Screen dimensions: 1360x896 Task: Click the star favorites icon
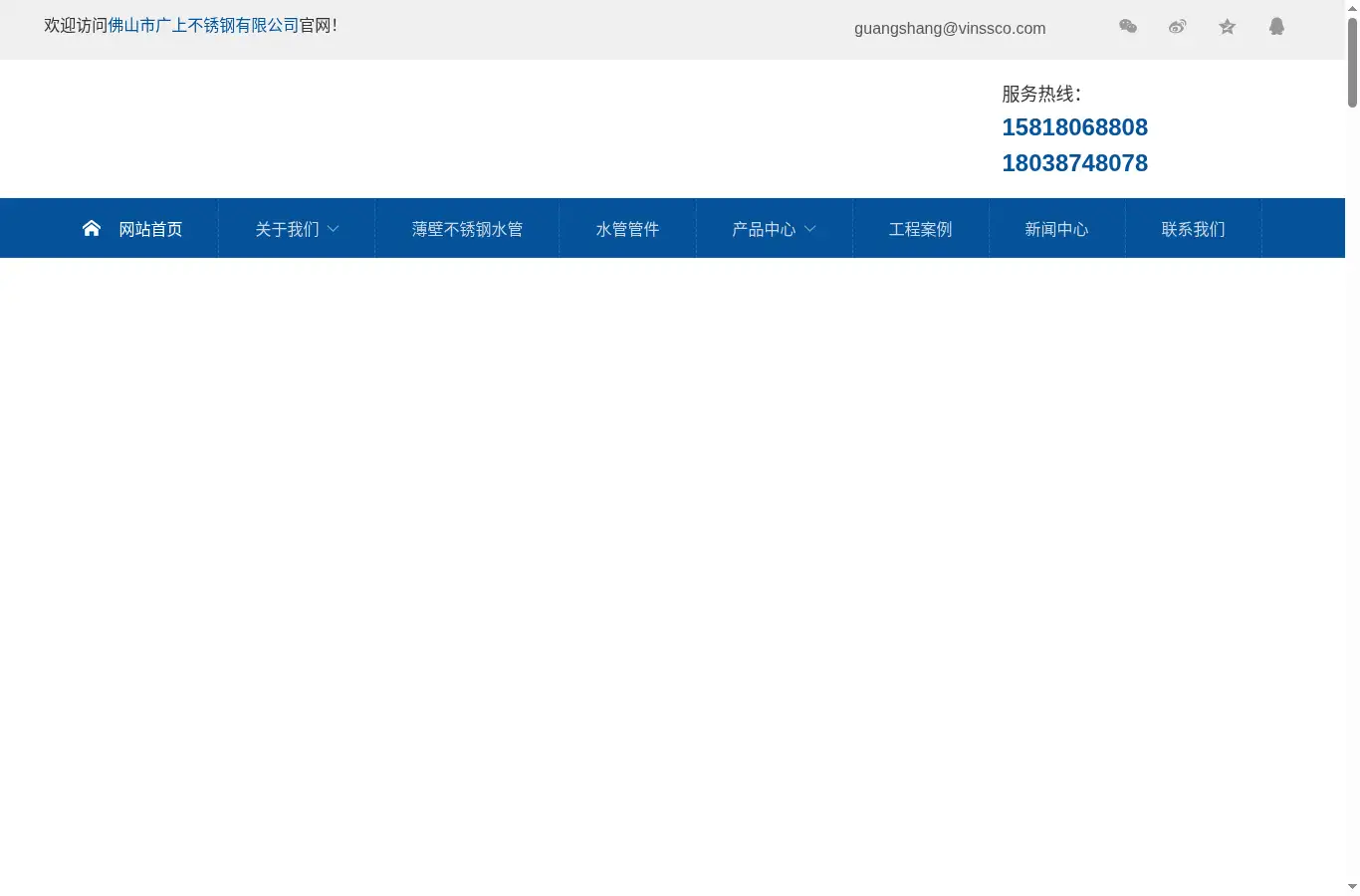[1228, 27]
